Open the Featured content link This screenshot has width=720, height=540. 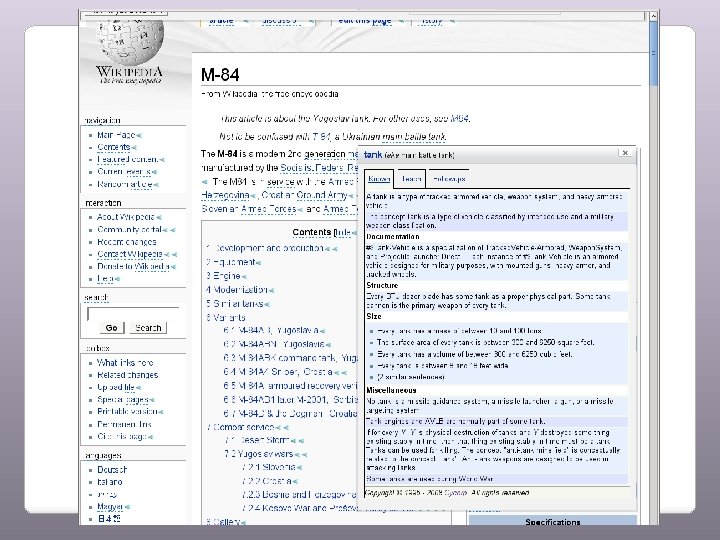tap(128, 160)
